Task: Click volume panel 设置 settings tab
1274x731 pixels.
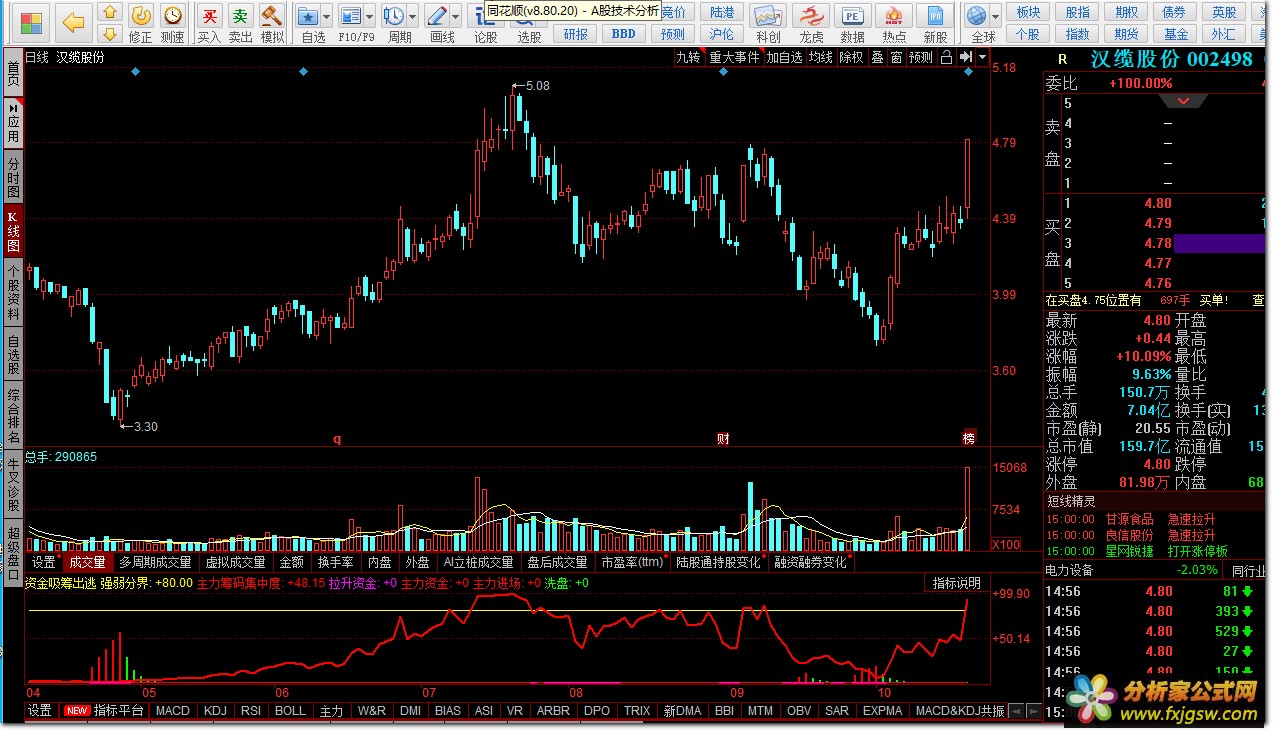Action: point(43,562)
